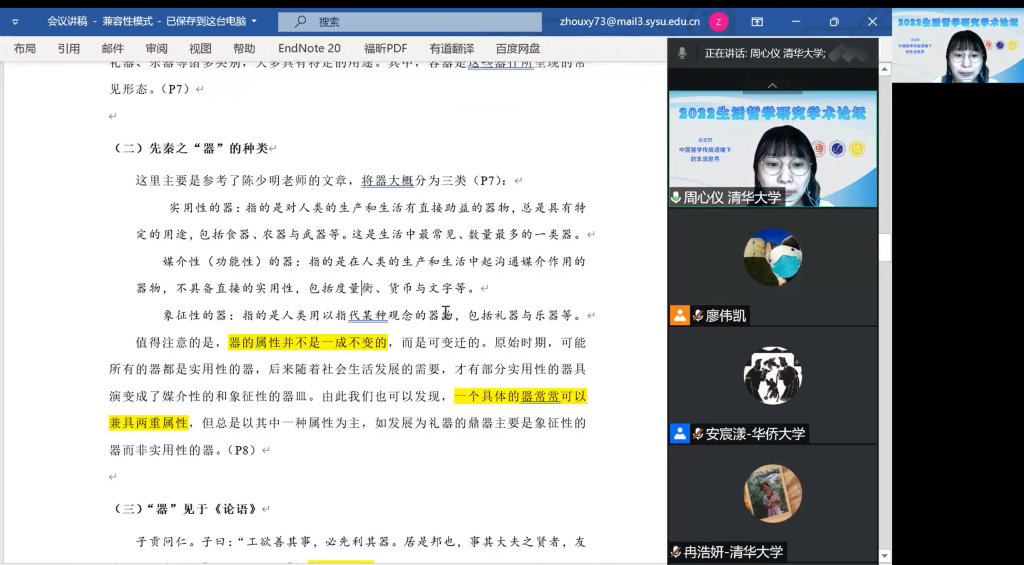Click the orange person icon beside 廖伟凯
The height and width of the screenshot is (565, 1024).
click(x=680, y=316)
